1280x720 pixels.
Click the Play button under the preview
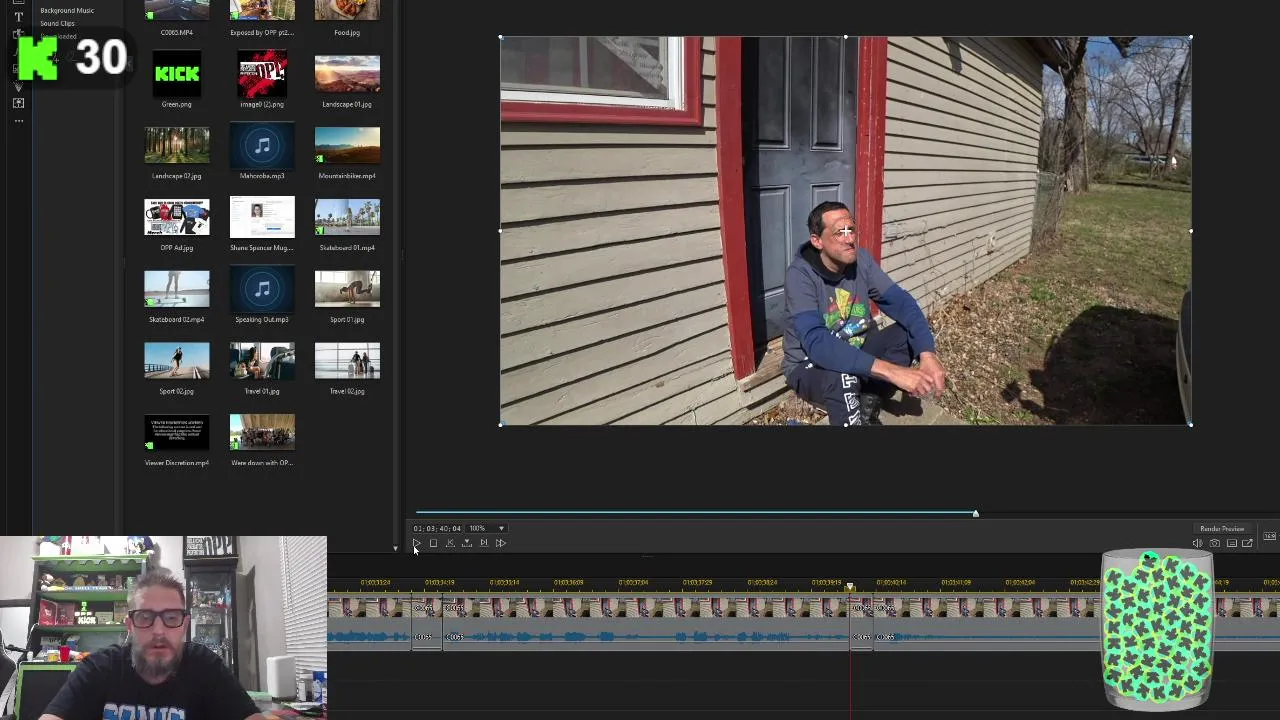point(417,543)
